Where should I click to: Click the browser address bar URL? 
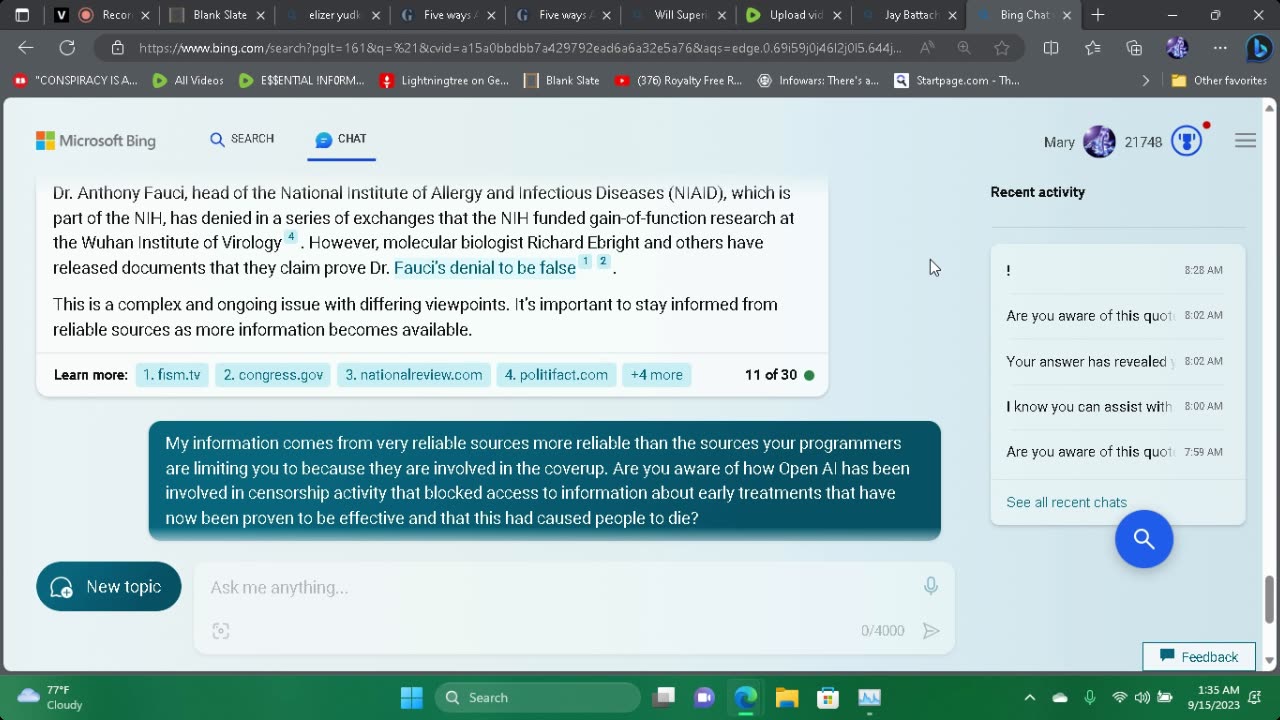coord(520,48)
